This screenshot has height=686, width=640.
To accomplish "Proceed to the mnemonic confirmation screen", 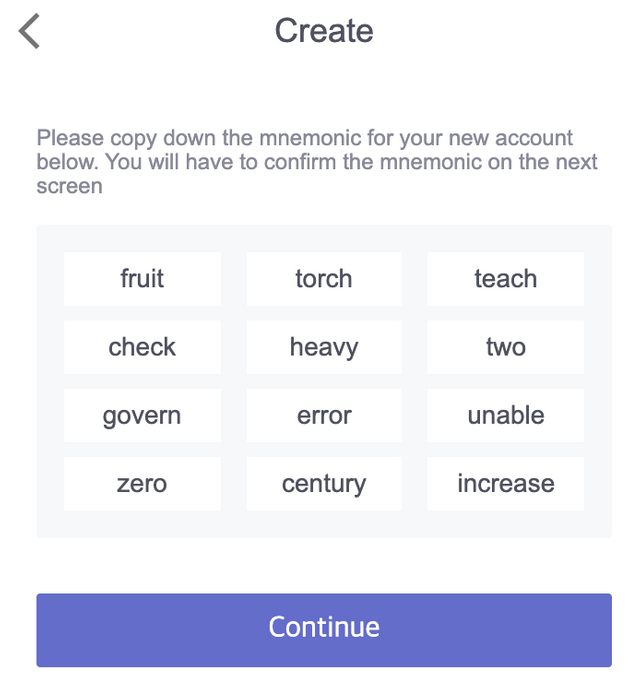I will (324, 629).
